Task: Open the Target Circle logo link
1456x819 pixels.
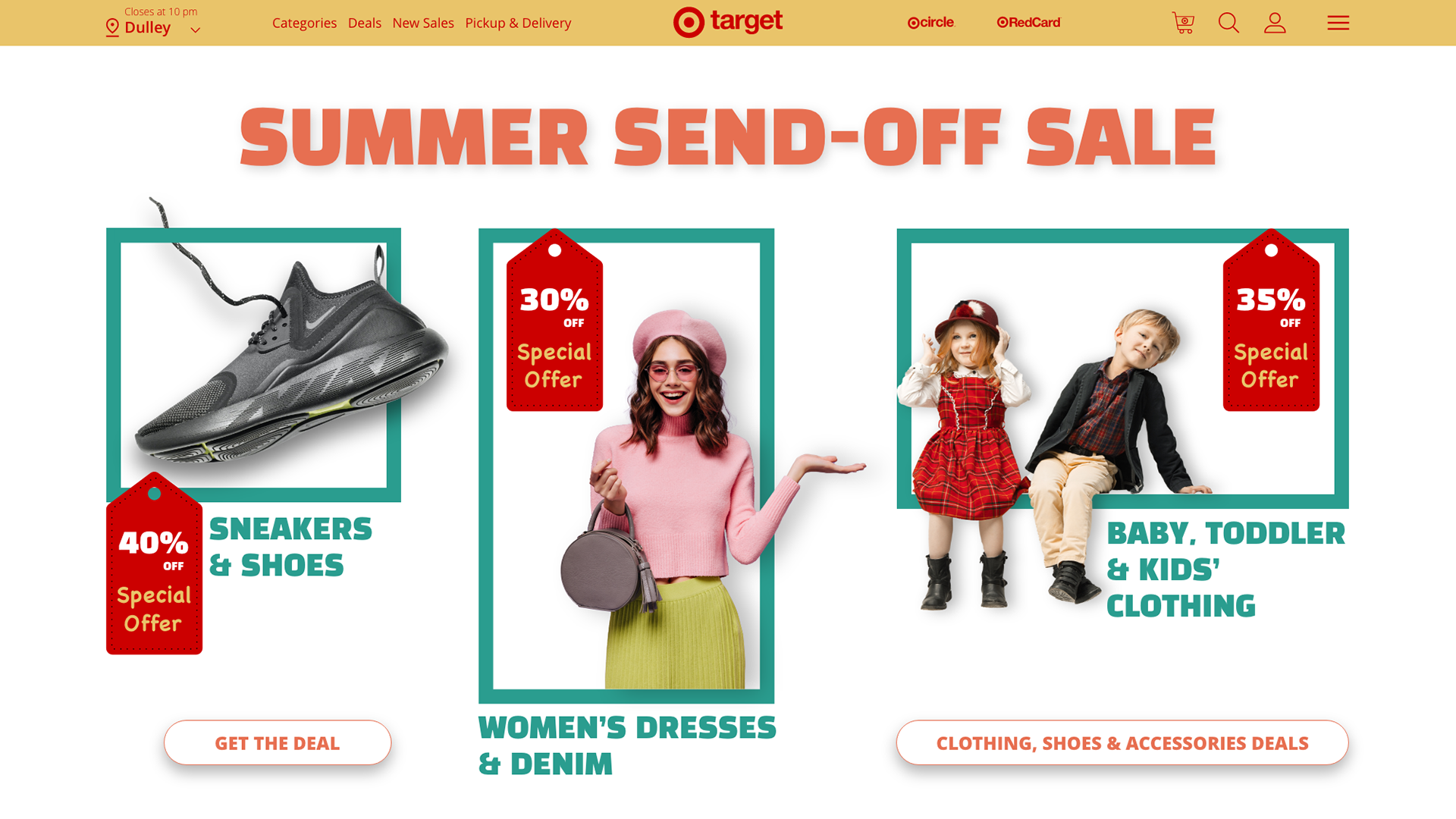Action: 930,23
